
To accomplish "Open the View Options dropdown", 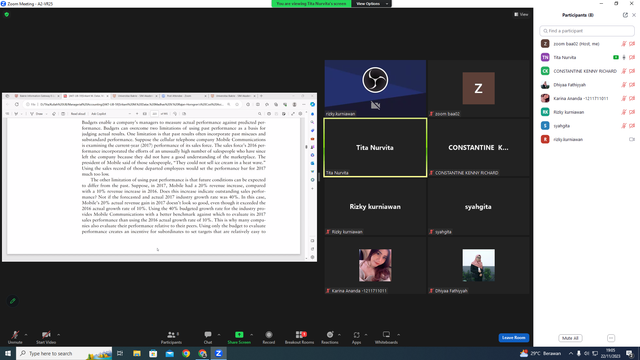I will point(371,4).
